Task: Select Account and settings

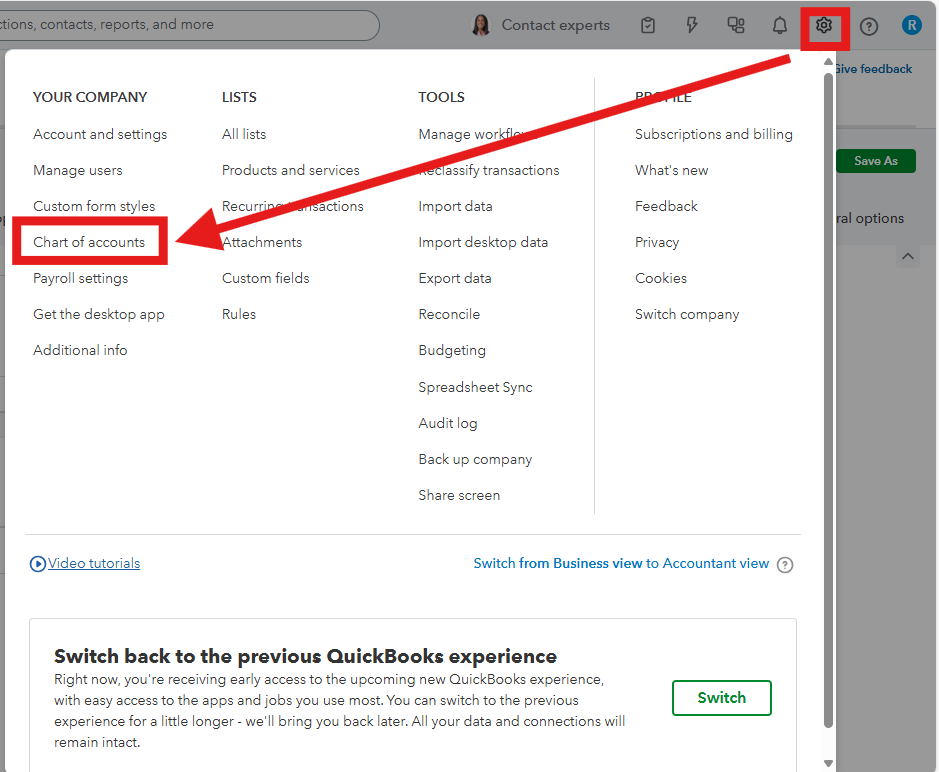Action: (x=100, y=134)
